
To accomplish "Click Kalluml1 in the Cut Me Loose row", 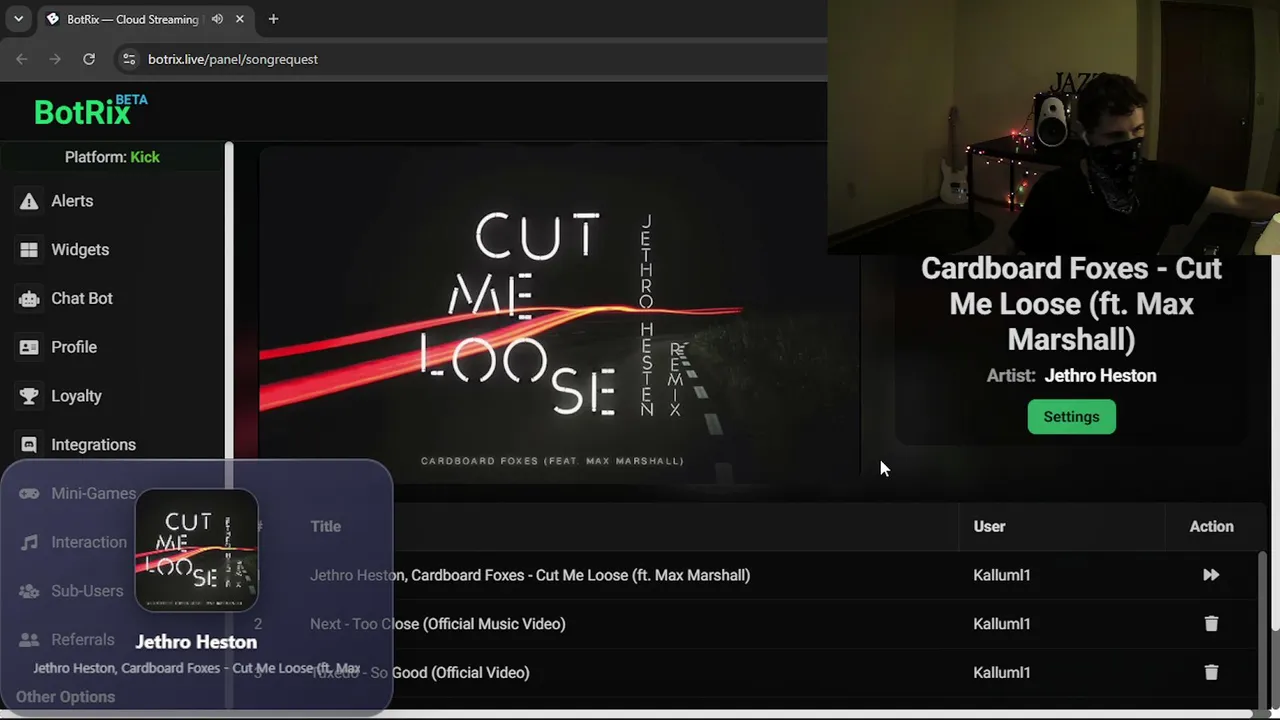I will coord(1001,575).
